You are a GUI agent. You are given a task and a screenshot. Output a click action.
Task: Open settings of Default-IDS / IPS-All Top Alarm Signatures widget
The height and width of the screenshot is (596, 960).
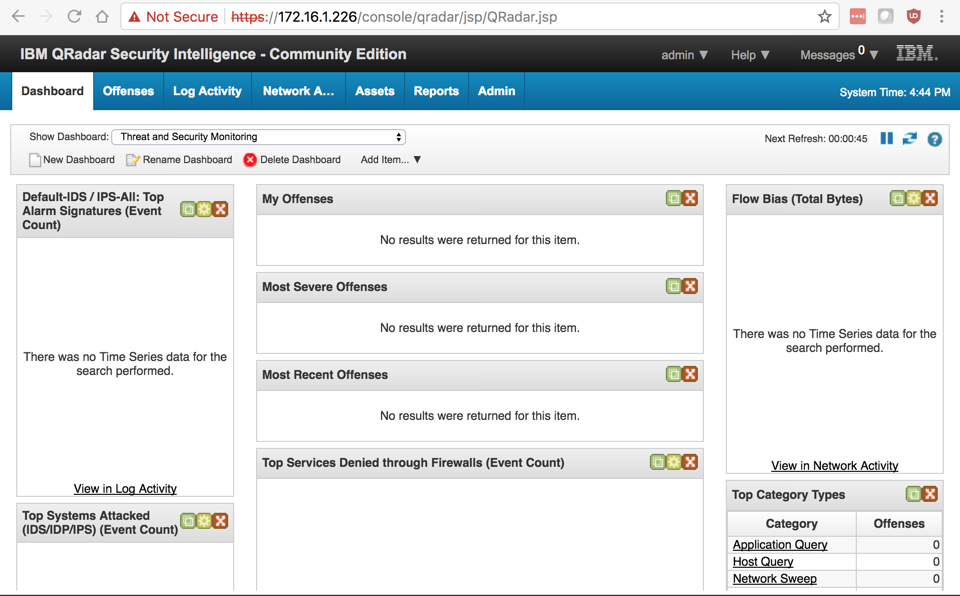point(204,209)
